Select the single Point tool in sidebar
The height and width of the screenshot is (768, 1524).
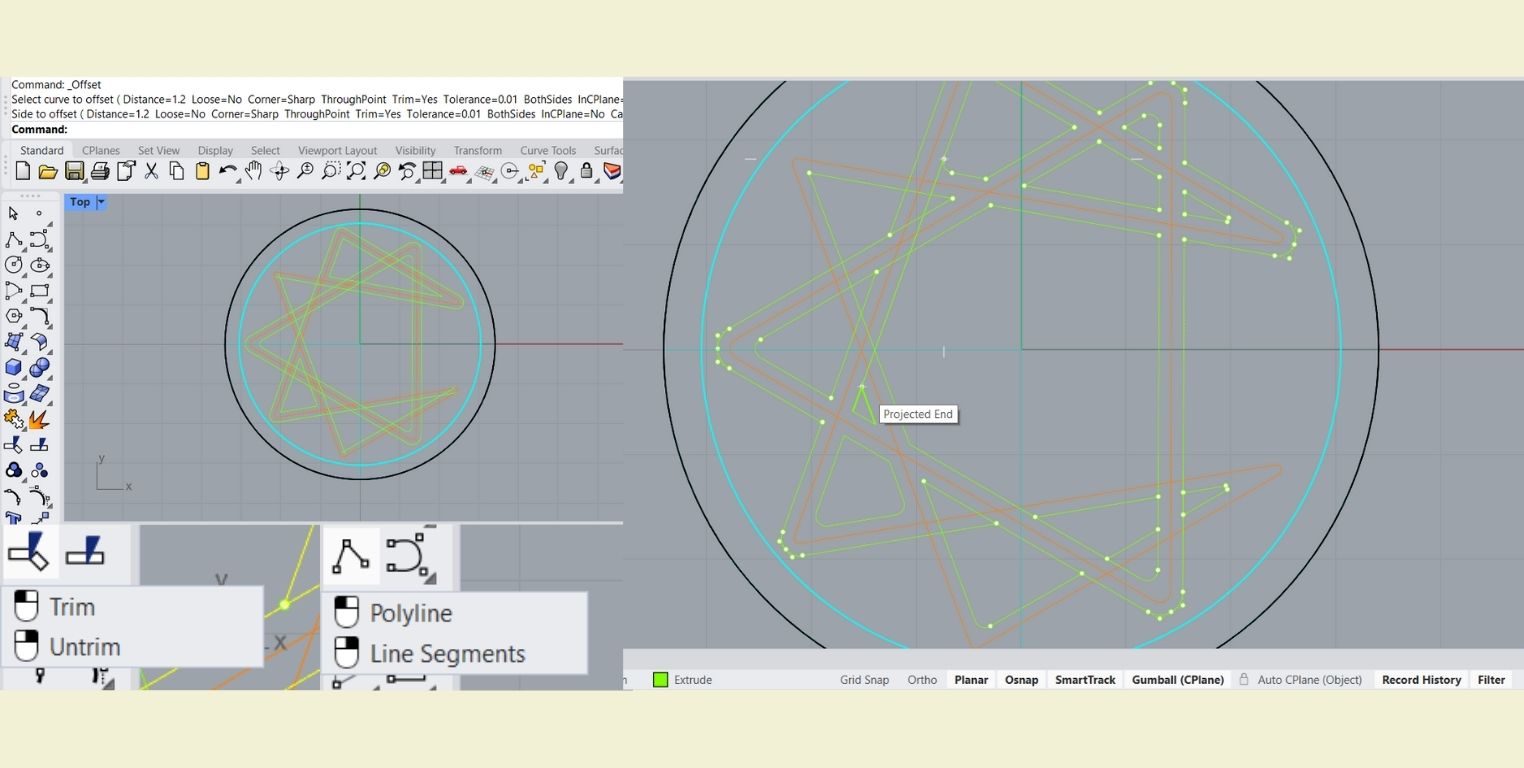[39, 213]
